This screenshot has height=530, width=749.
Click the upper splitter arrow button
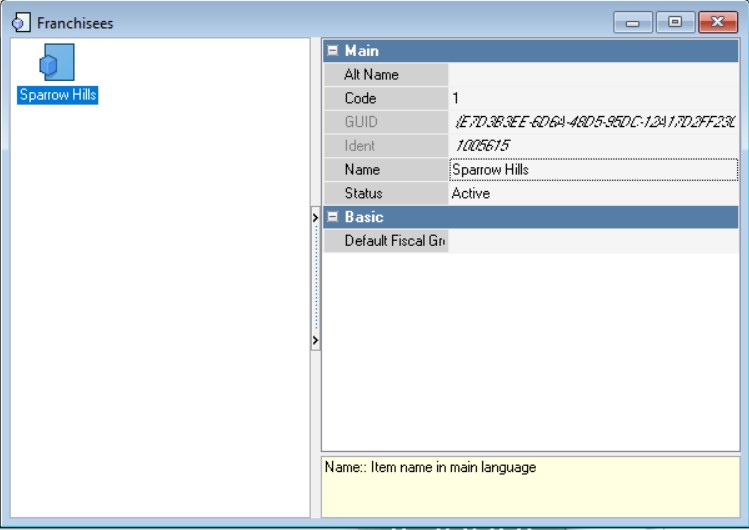(315, 218)
